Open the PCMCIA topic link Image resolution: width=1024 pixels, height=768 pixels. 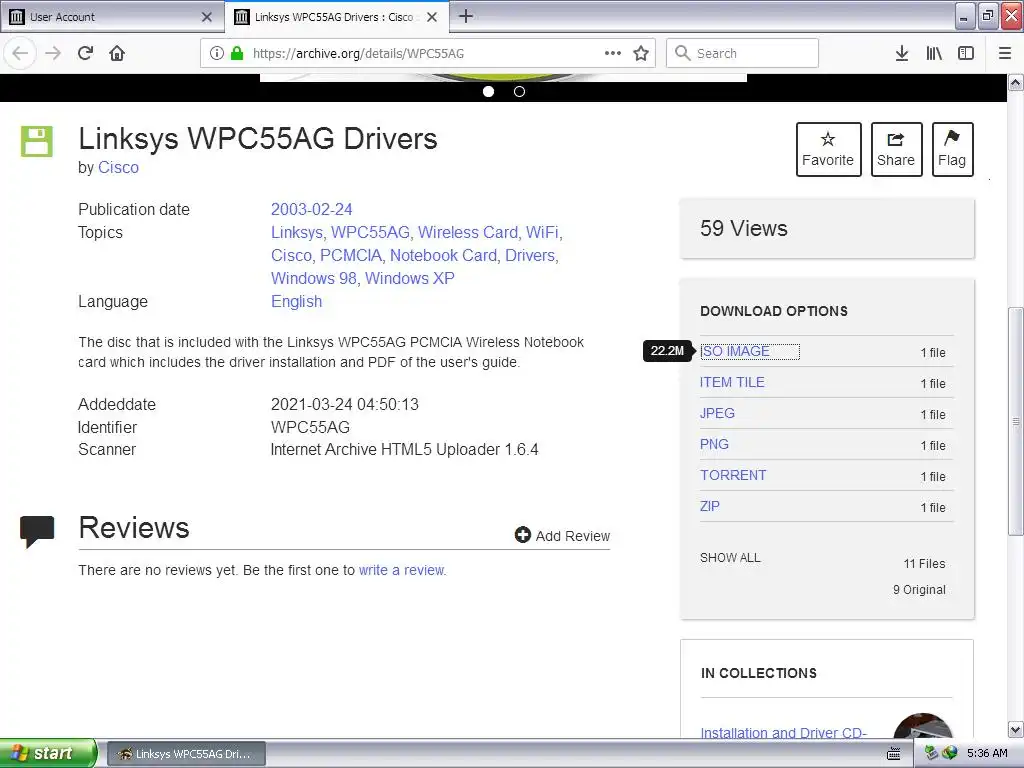click(350, 255)
